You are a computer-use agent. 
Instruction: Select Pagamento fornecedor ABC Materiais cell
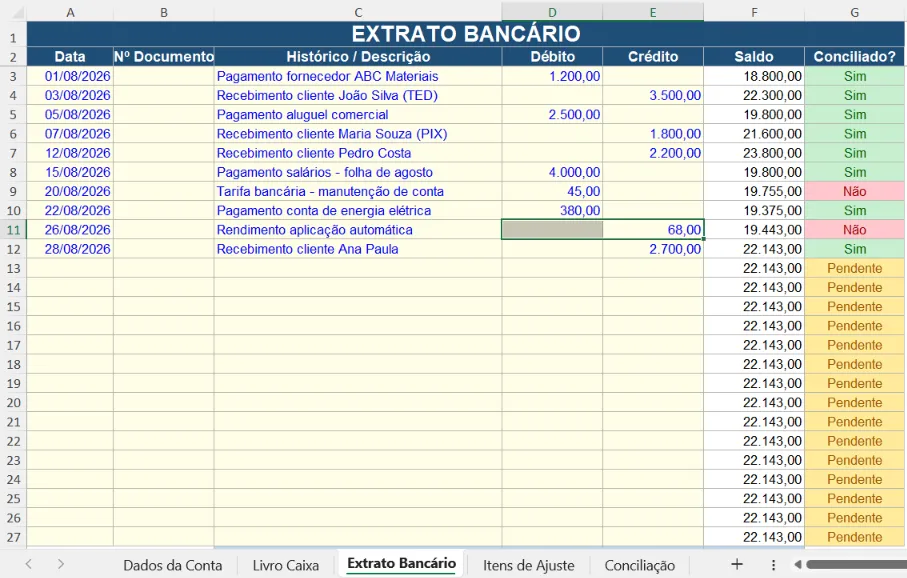tap(358, 76)
